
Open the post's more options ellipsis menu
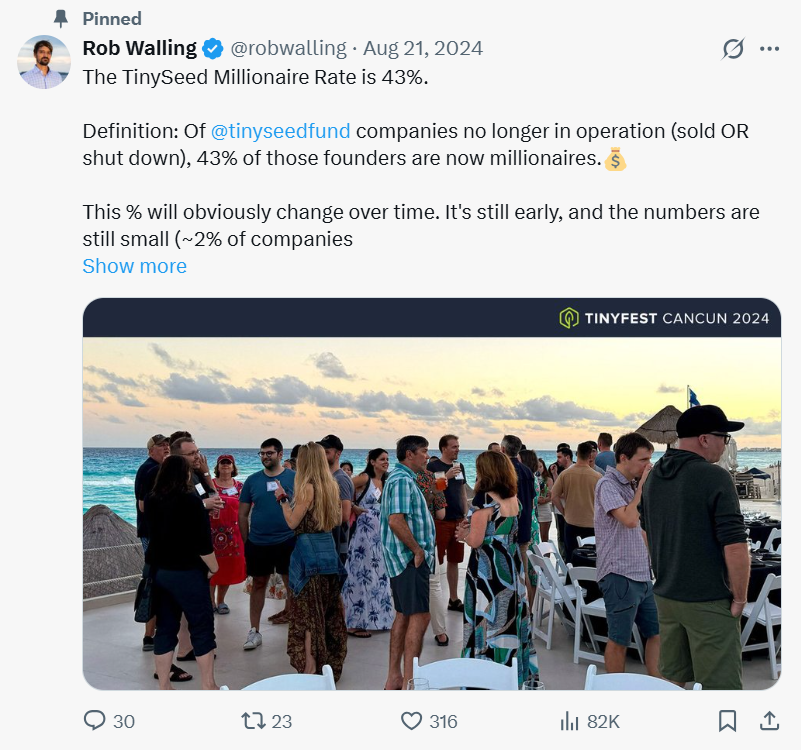[x=770, y=48]
